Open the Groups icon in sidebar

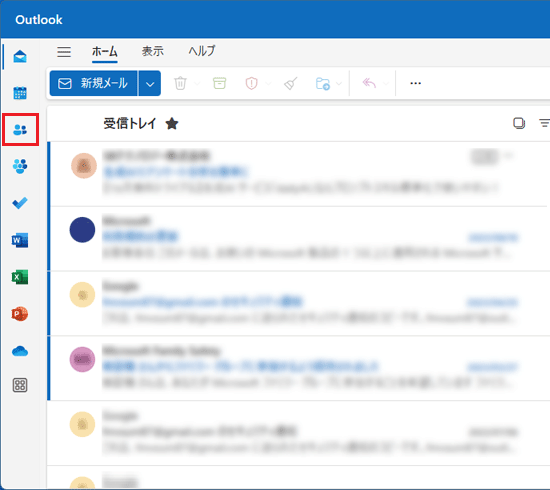point(20,166)
